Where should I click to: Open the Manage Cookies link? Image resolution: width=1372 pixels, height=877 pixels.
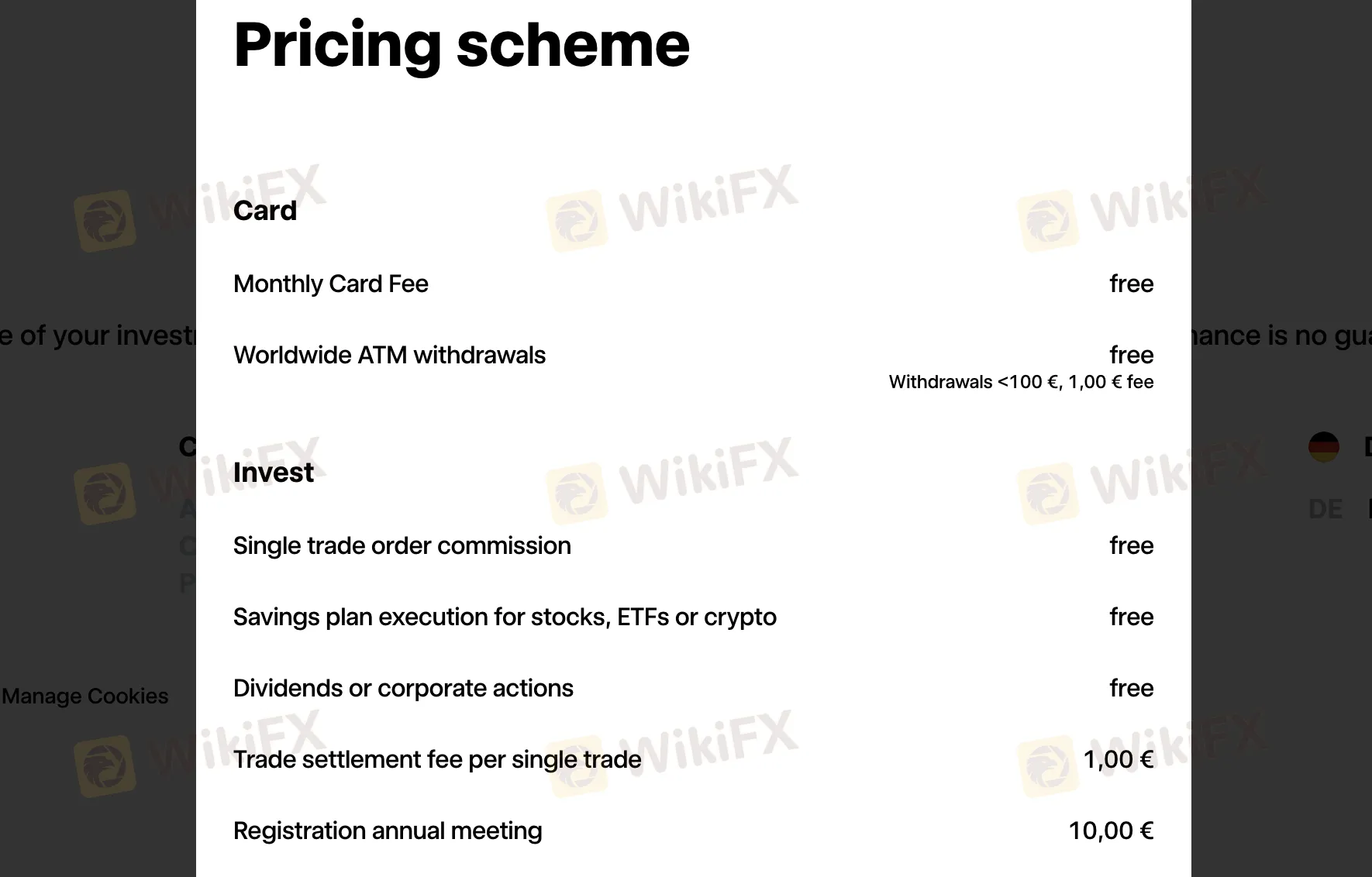pyautogui.click(x=85, y=696)
